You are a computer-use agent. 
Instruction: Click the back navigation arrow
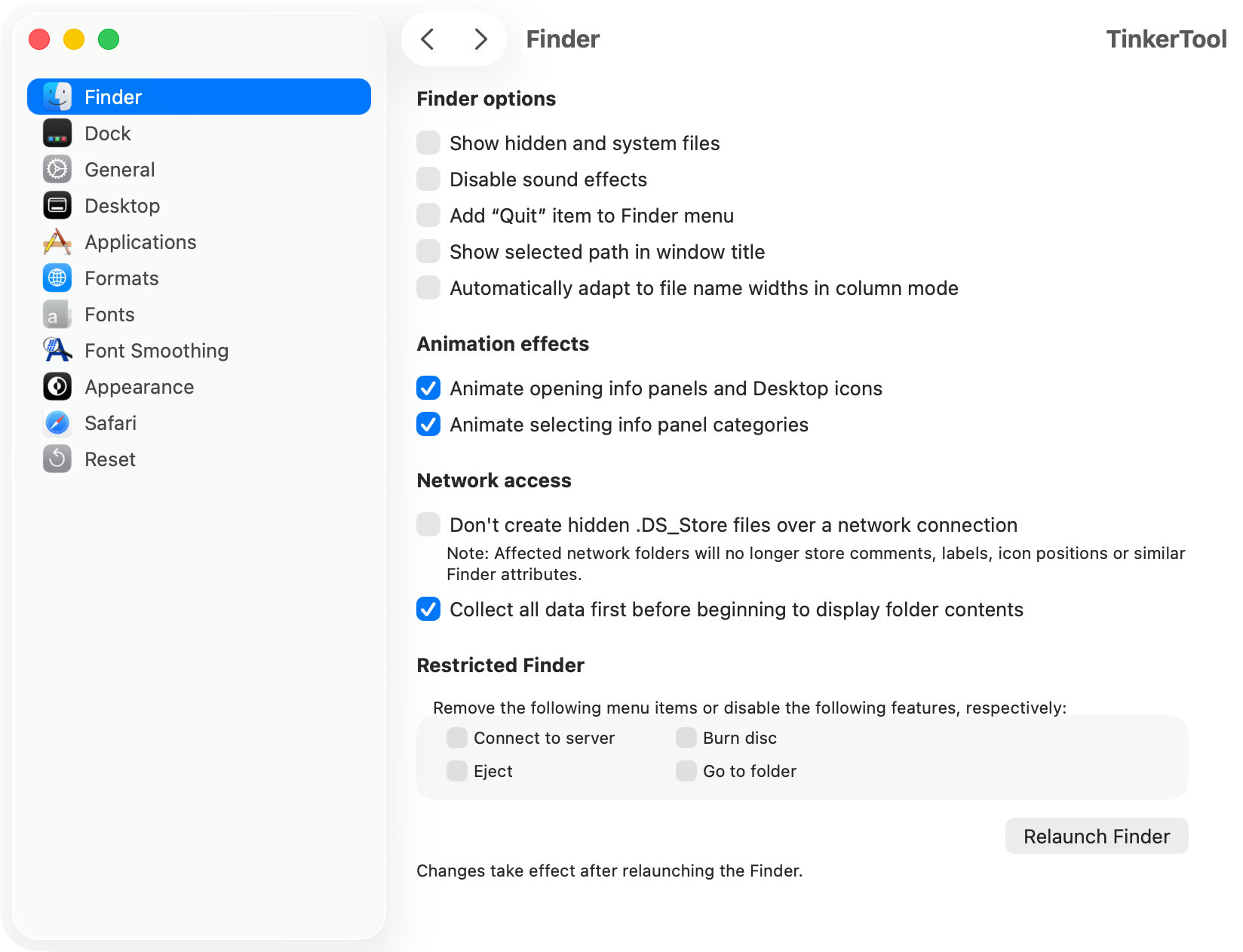[x=428, y=39]
